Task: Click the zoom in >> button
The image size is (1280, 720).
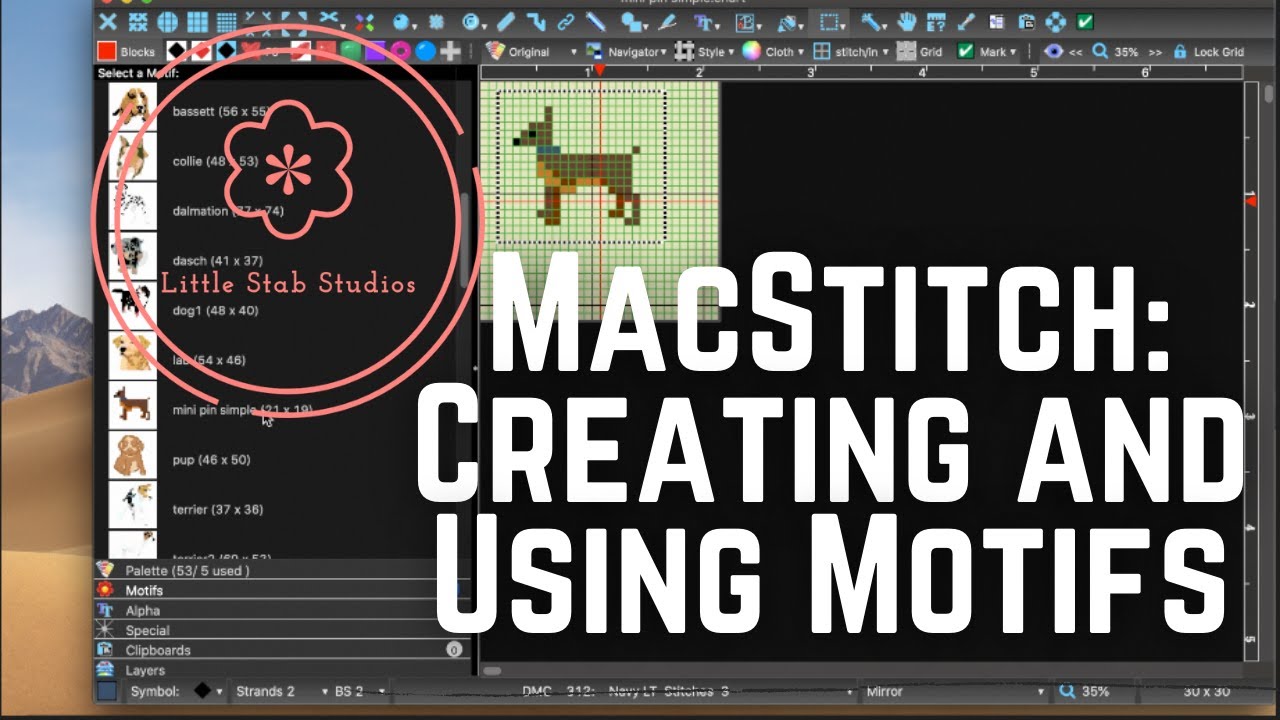Action: coord(1155,52)
